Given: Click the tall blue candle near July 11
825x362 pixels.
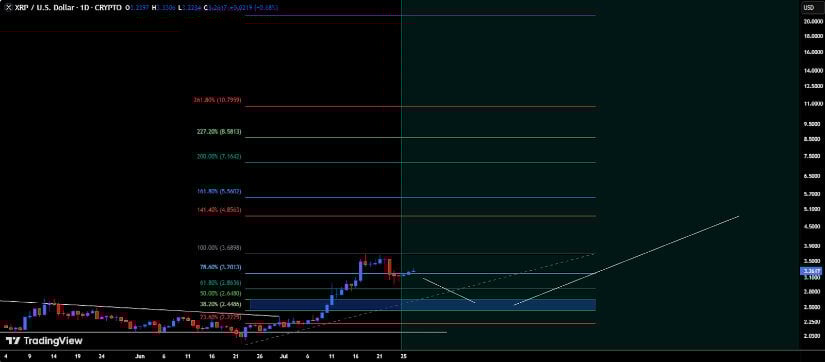Looking at the screenshot, I should [x=331, y=299].
